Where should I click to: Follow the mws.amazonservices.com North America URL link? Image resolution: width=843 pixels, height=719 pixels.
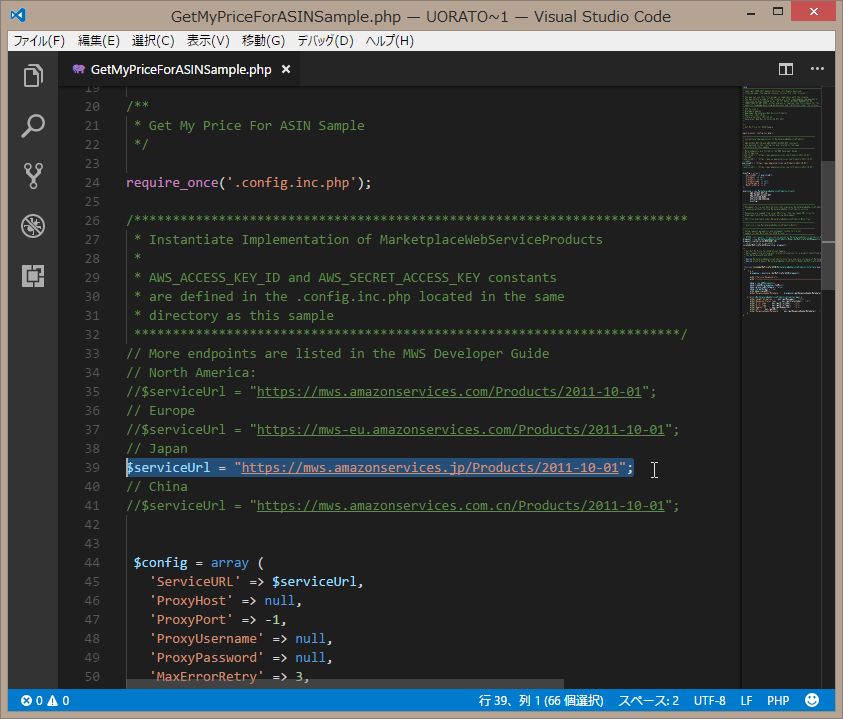click(x=449, y=391)
